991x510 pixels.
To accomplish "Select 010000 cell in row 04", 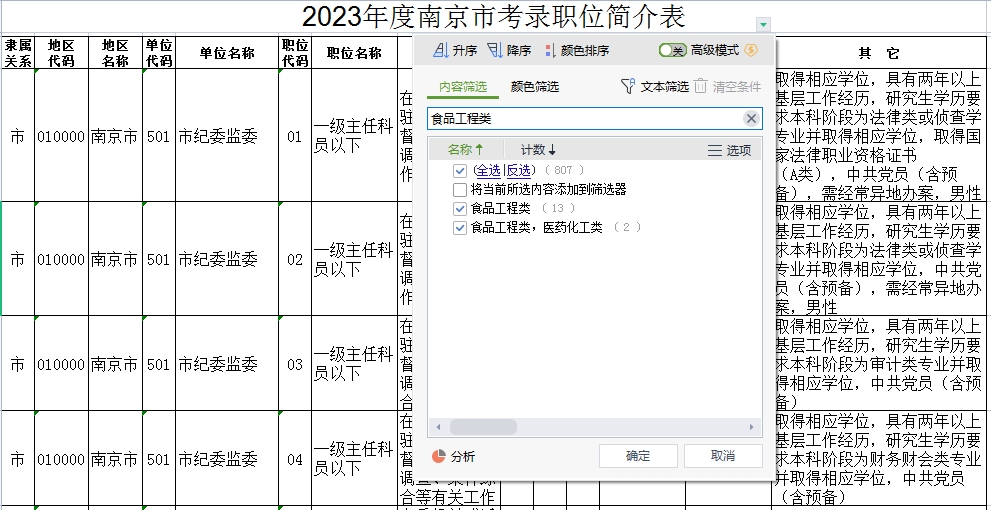I will click(x=61, y=459).
